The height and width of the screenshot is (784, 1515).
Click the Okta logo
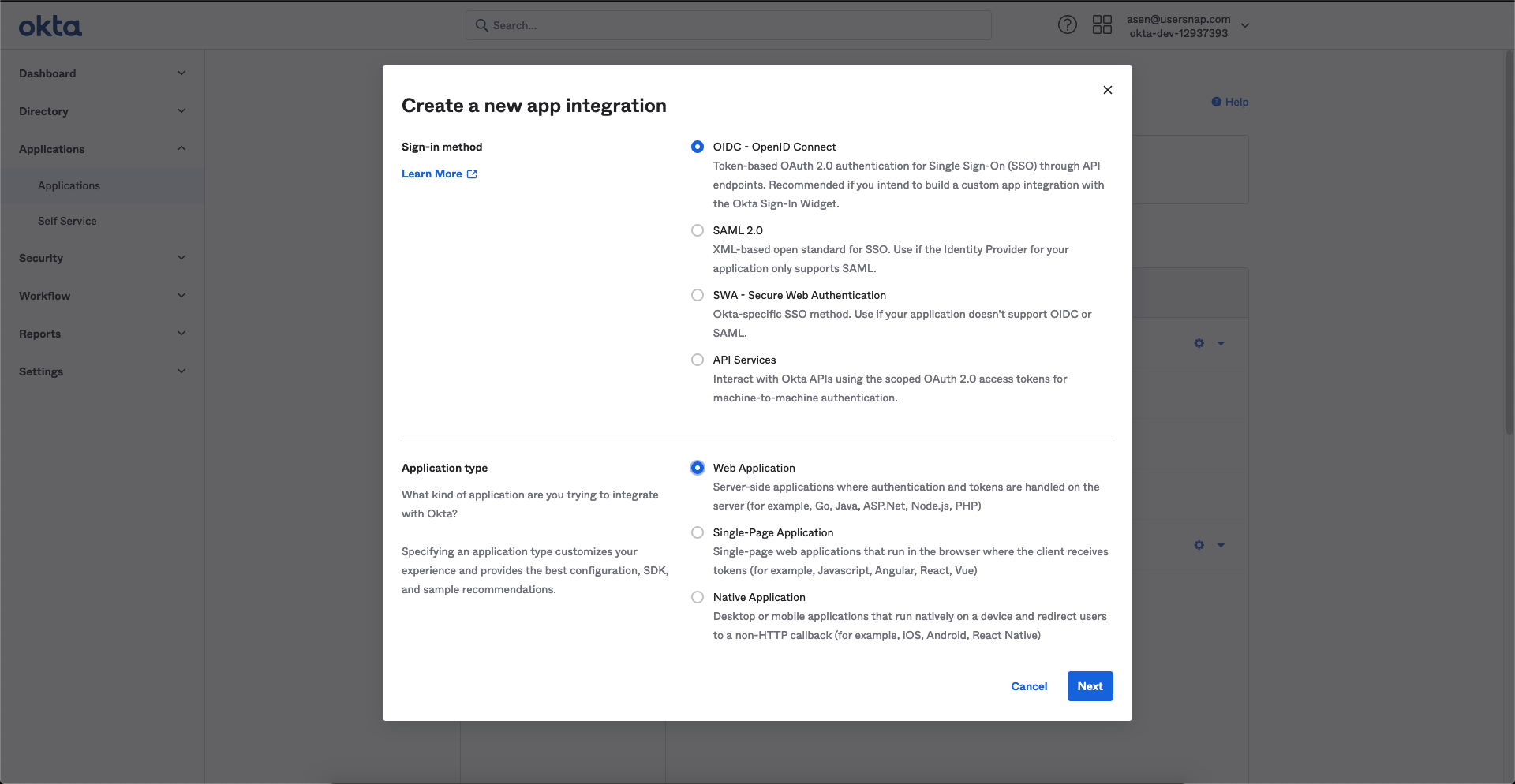click(x=50, y=26)
